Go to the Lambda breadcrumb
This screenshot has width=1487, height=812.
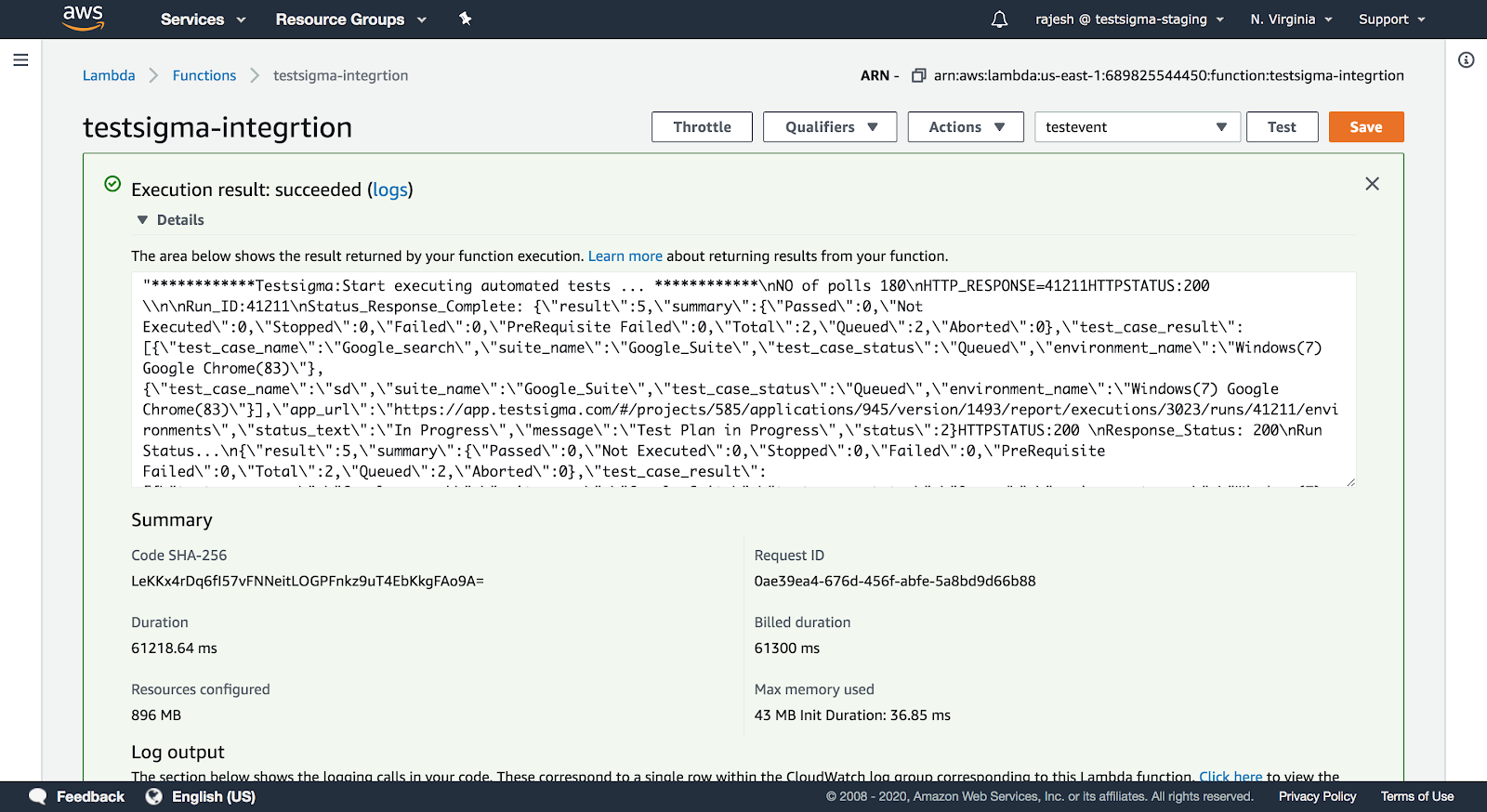click(x=109, y=75)
